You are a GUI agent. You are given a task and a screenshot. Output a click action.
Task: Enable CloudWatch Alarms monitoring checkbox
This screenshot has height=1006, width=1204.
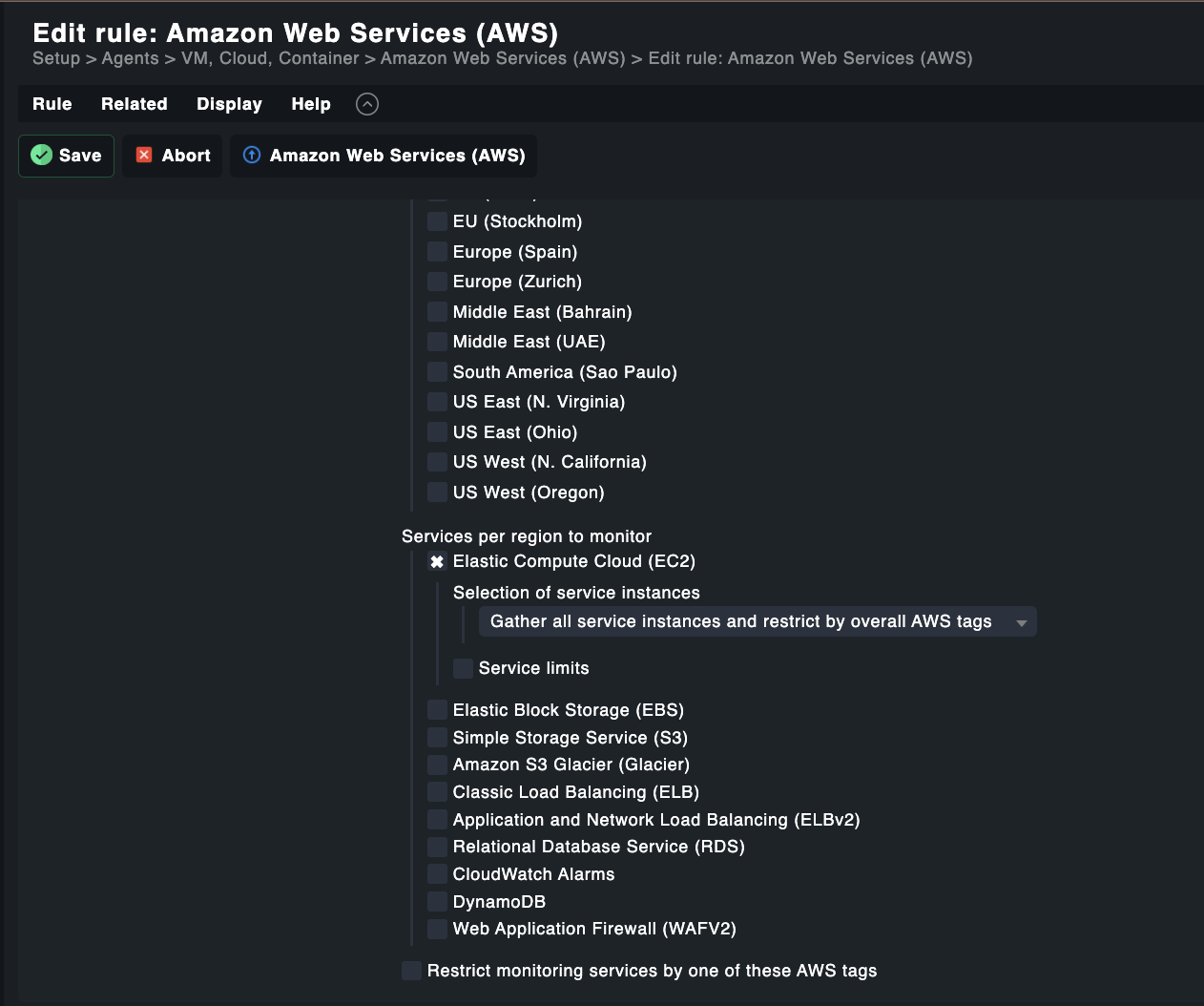click(x=437, y=874)
